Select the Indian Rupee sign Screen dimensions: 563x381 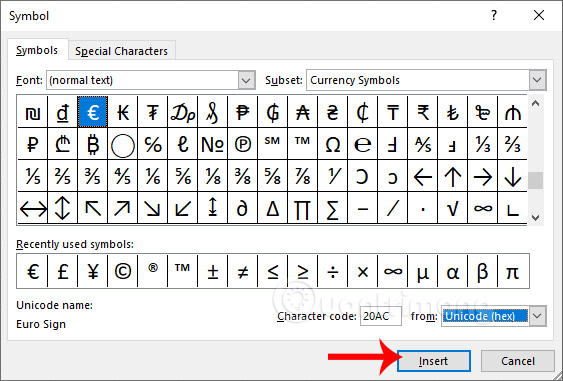click(422, 112)
